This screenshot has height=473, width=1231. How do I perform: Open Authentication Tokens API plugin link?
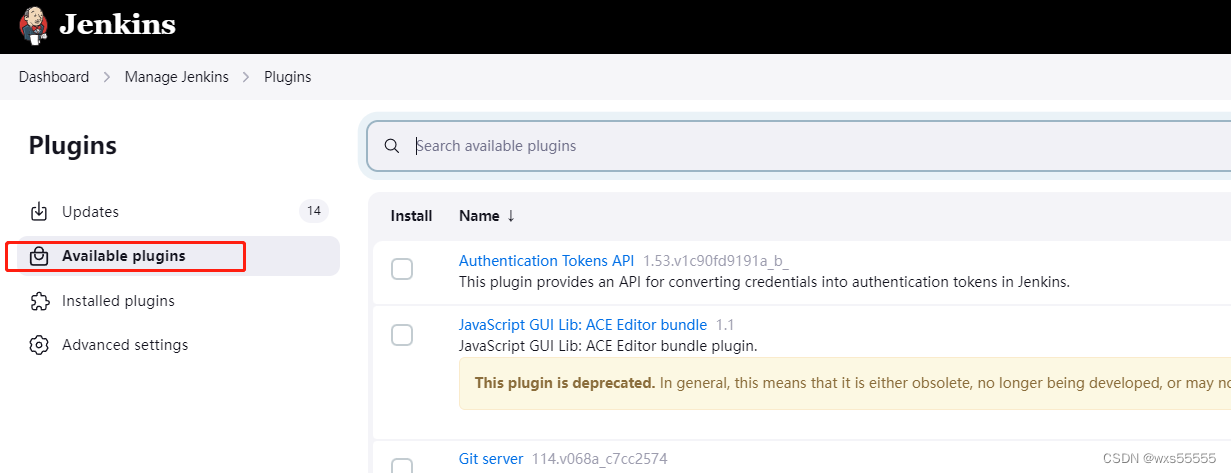tap(547, 261)
